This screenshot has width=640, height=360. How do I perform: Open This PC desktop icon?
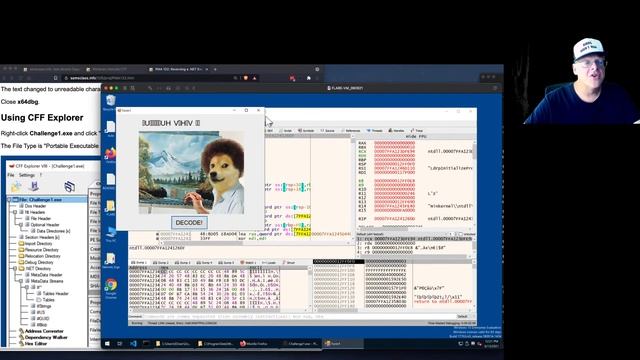coord(111,235)
